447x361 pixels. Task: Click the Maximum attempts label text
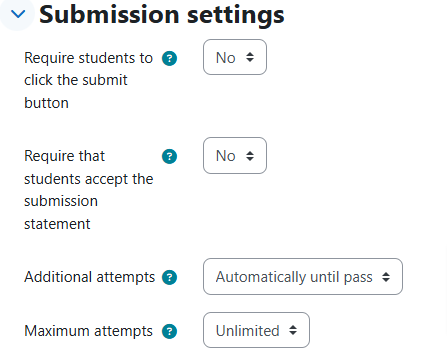pyautogui.click(x=88, y=331)
